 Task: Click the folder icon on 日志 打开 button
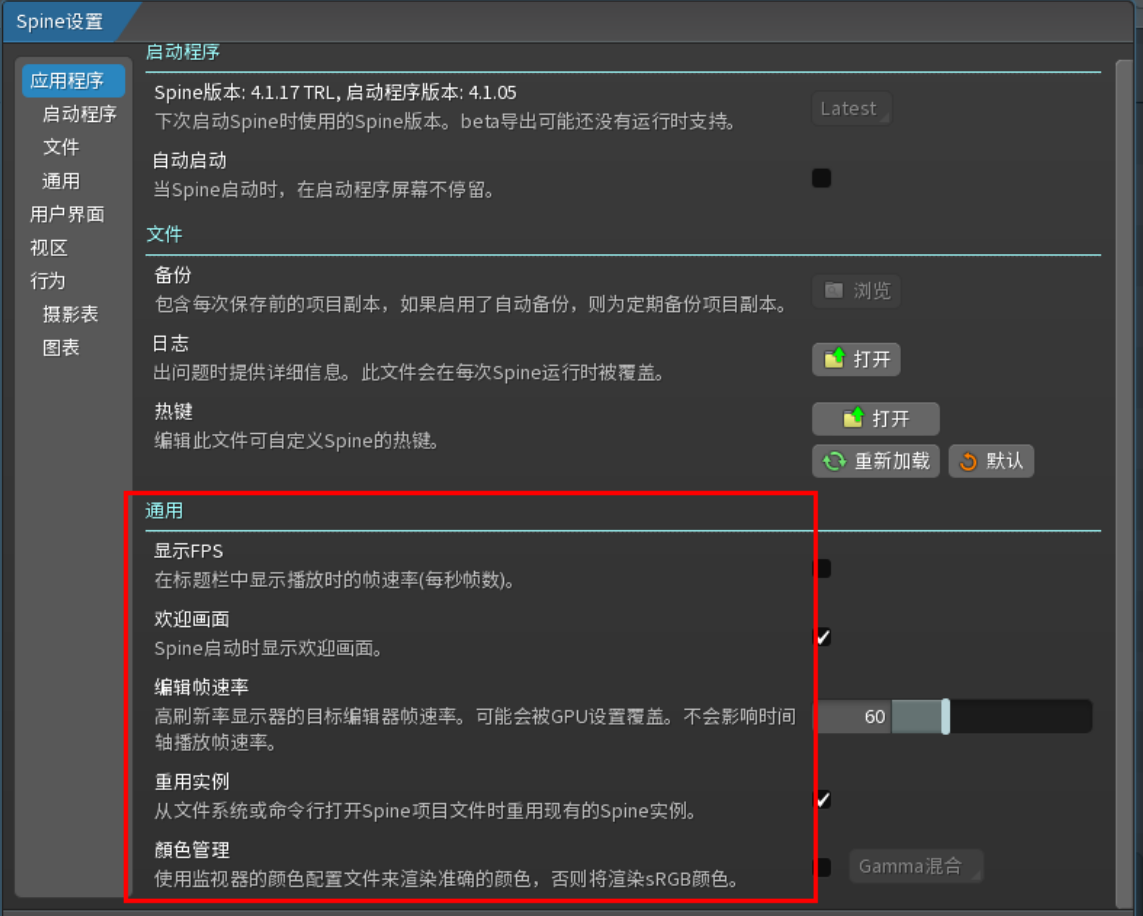click(835, 359)
